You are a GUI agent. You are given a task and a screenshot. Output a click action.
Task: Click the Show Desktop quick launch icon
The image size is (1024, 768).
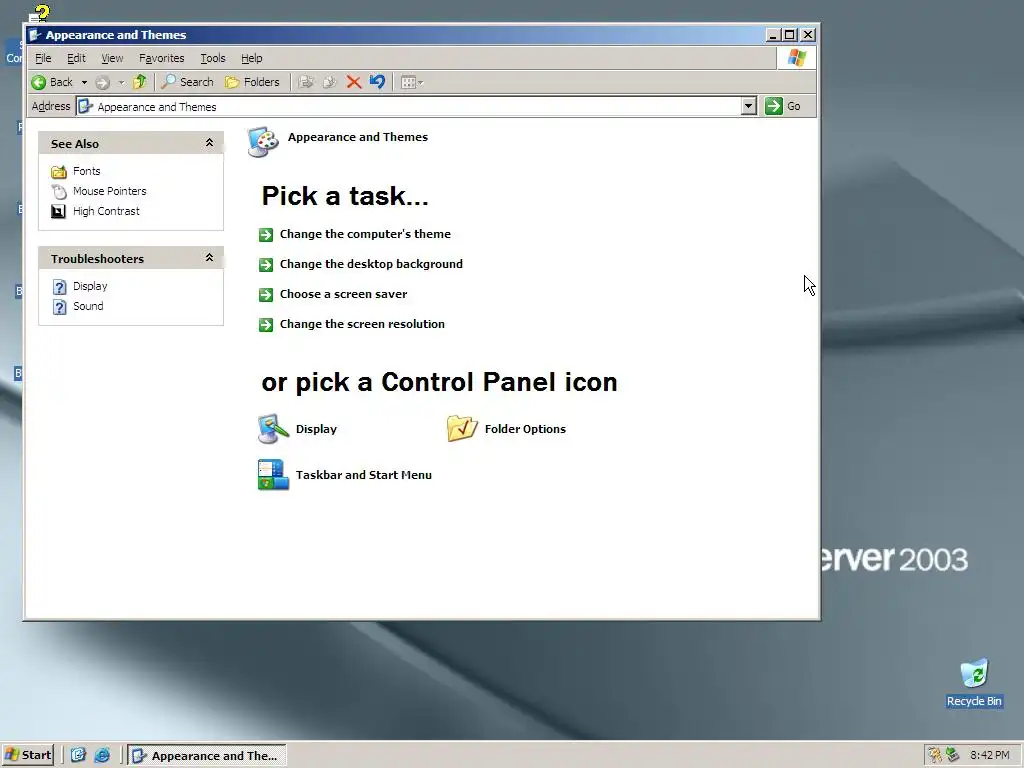coord(78,755)
